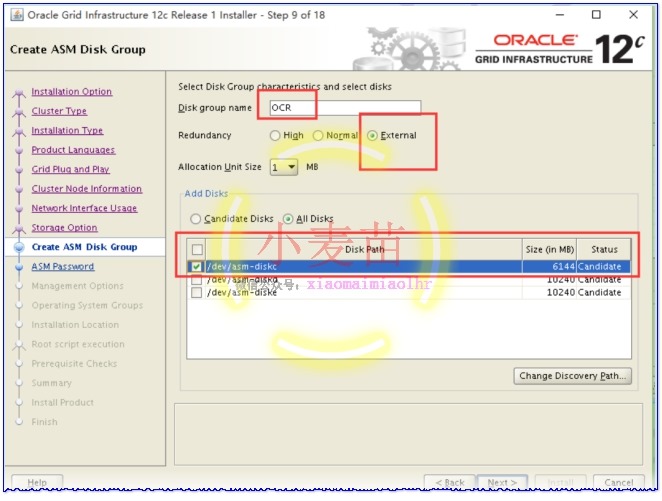Maximize the installer window

coord(596,15)
